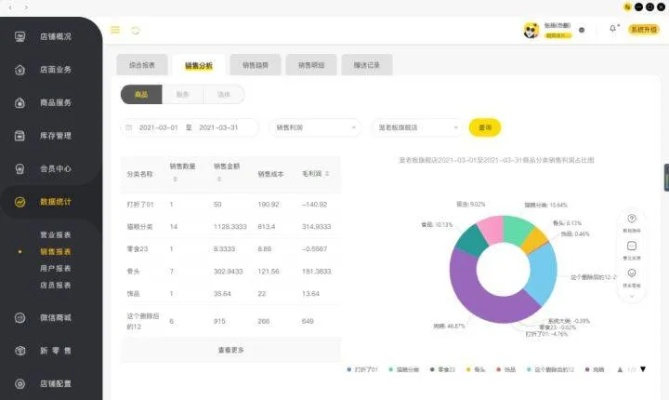Toggle sidebar with the hamburger menu icon

(115, 30)
